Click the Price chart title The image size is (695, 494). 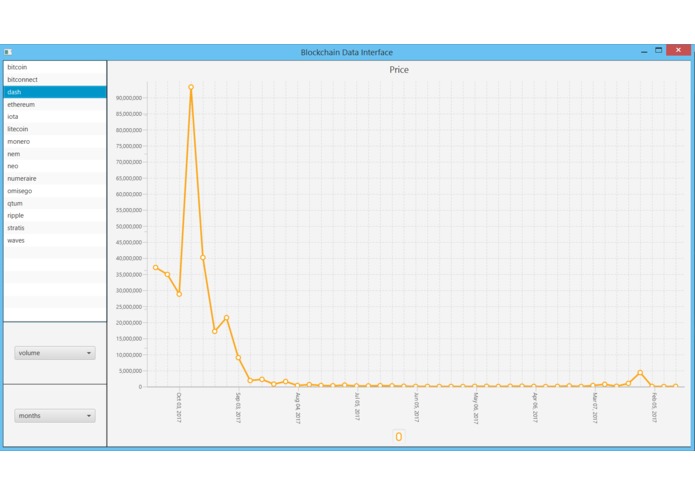pos(399,70)
